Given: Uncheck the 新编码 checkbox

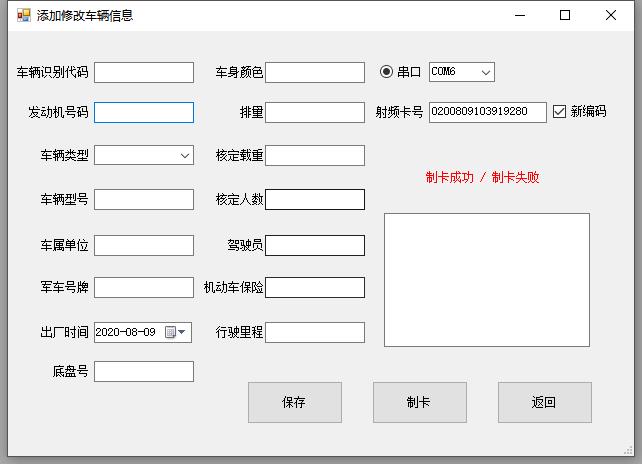Looking at the screenshot, I should tap(560, 112).
